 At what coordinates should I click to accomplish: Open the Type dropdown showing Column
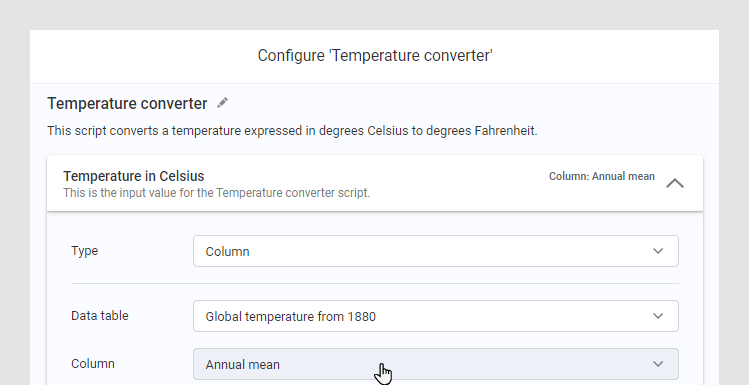436,251
